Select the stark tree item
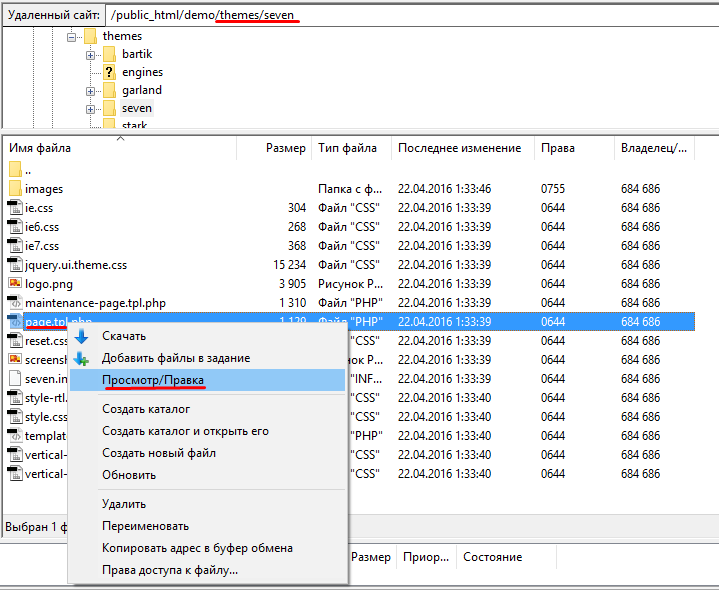Image resolution: width=719 pixels, height=590 pixels. [x=134, y=125]
